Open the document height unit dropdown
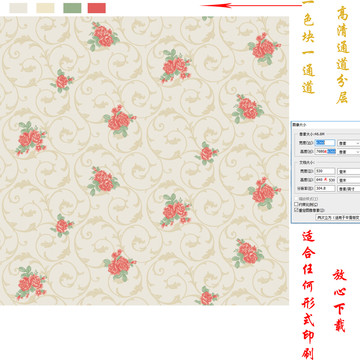 (x=349, y=180)
